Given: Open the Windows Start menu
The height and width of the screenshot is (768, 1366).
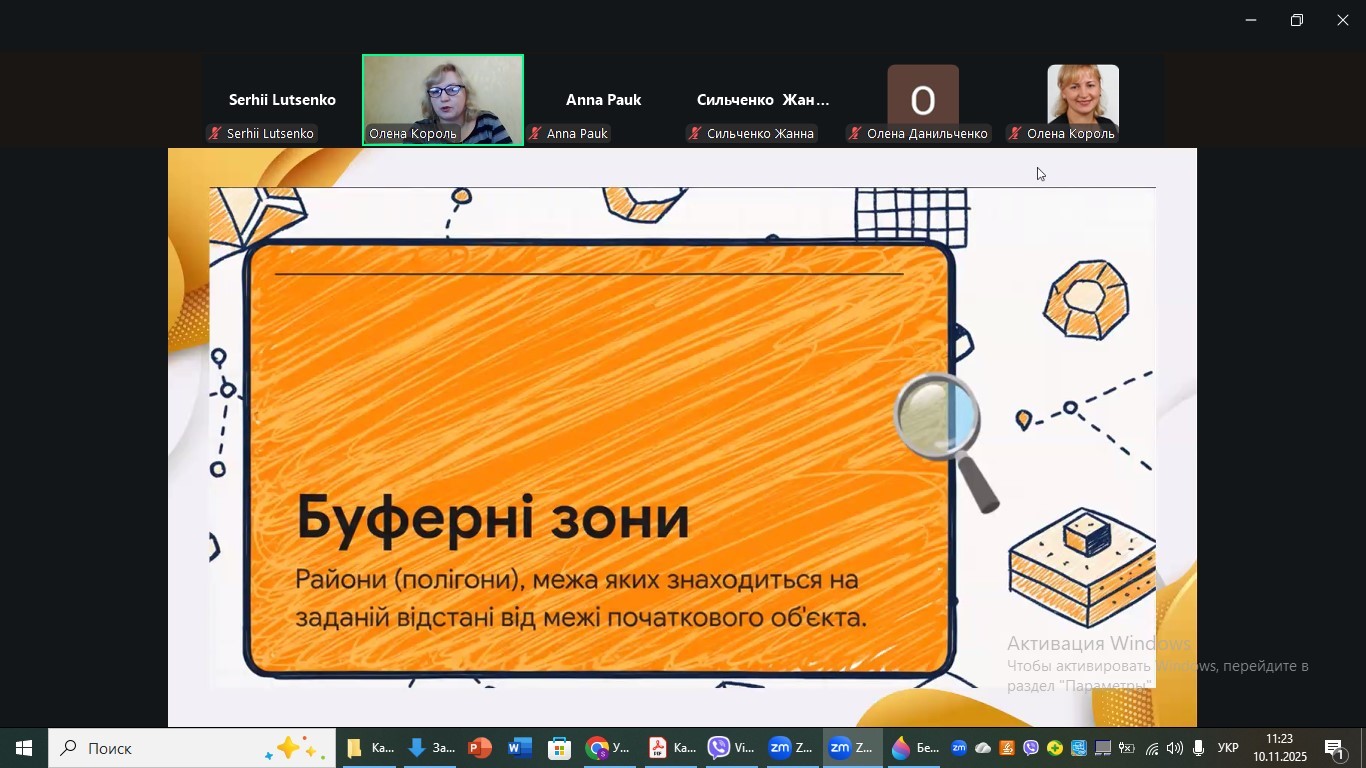Looking at the screenshot, I should coord(23,748).
